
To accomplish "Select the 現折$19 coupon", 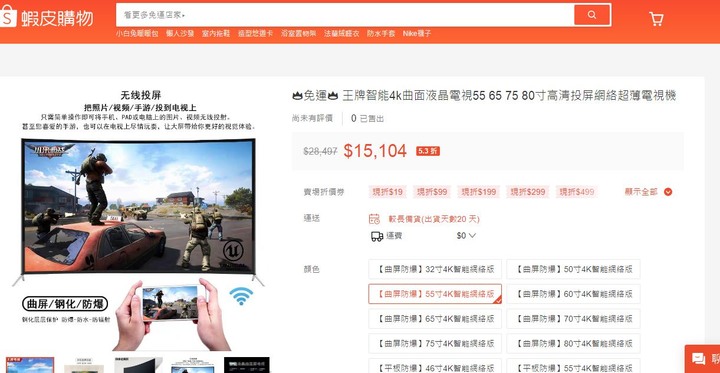I will point(387,192).
